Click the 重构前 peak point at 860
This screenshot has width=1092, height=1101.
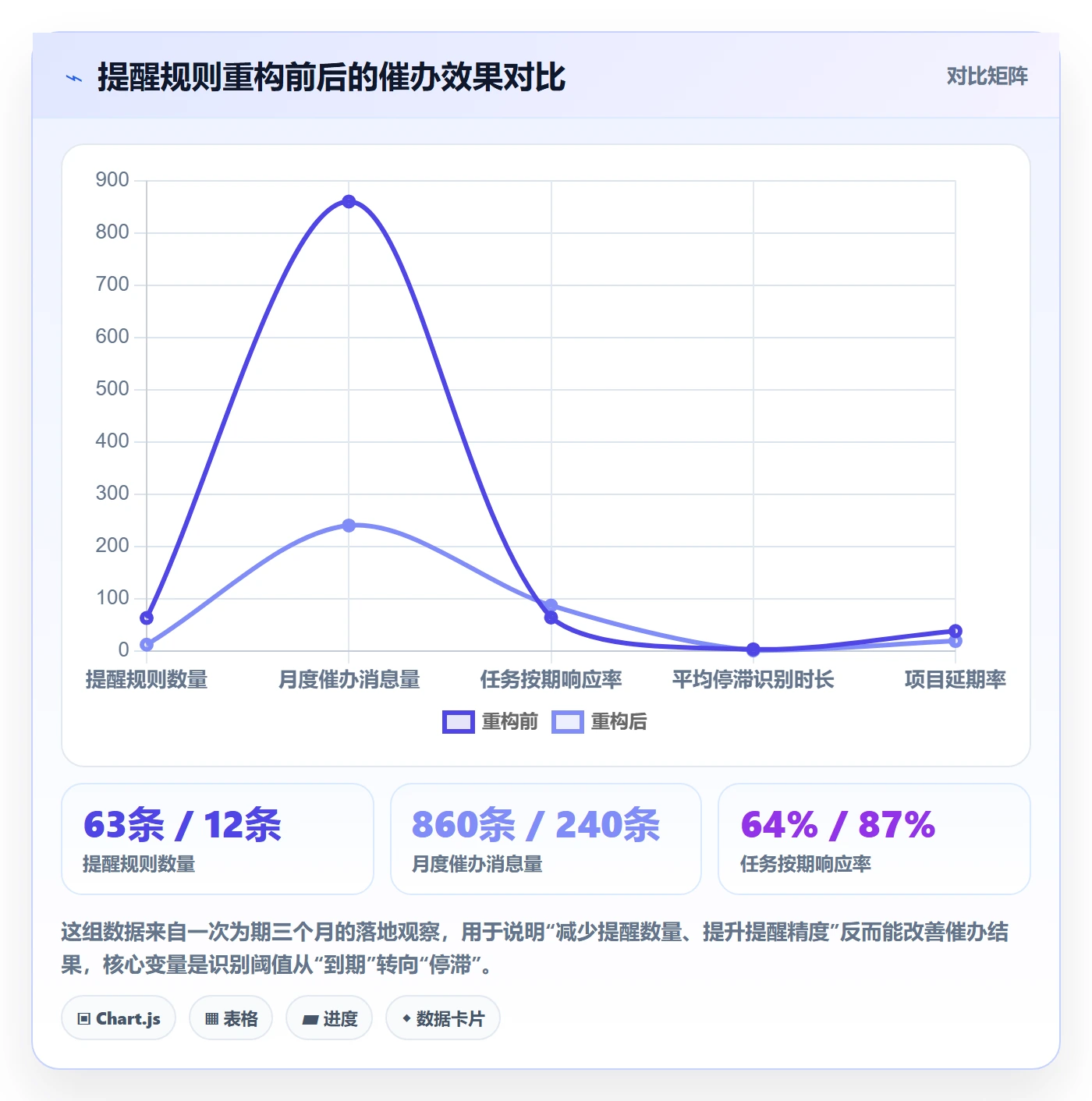pos(349,202)
